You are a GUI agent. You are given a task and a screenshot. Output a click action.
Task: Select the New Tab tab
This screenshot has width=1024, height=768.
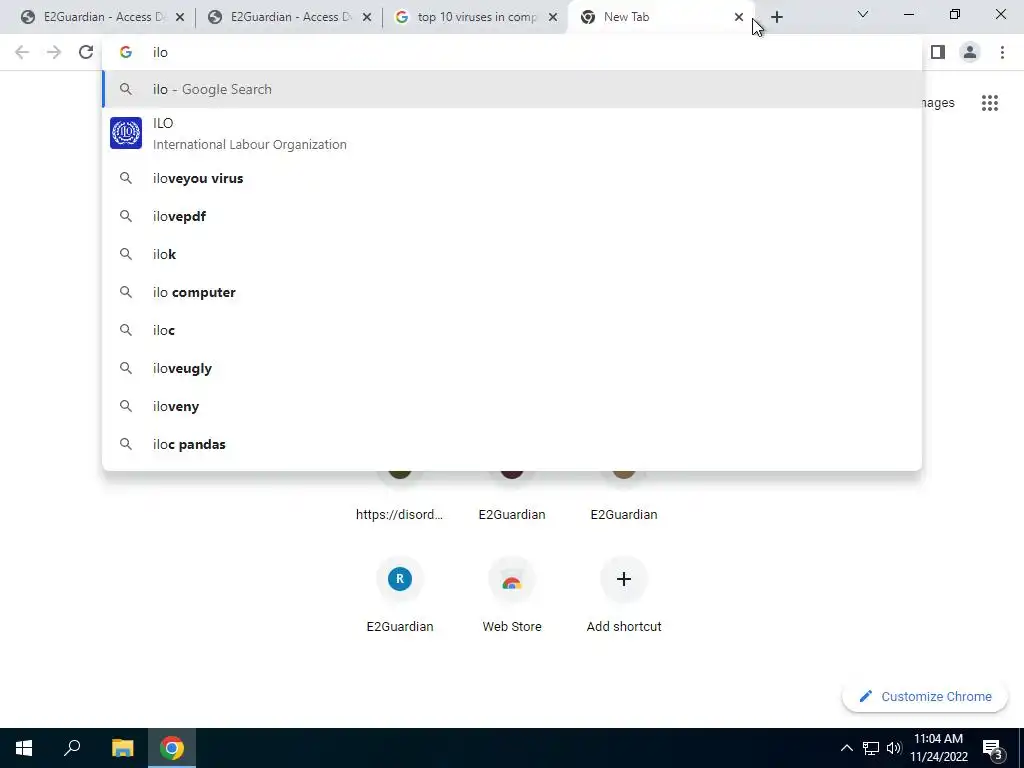pyautogui.click(x=662, y=17)
